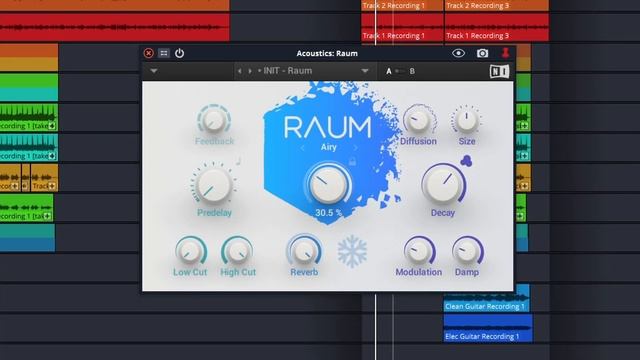Screen dimensions: 640x360
Task: Select Track 1 Recording 1 clip
Action: (x=402, y=27)
